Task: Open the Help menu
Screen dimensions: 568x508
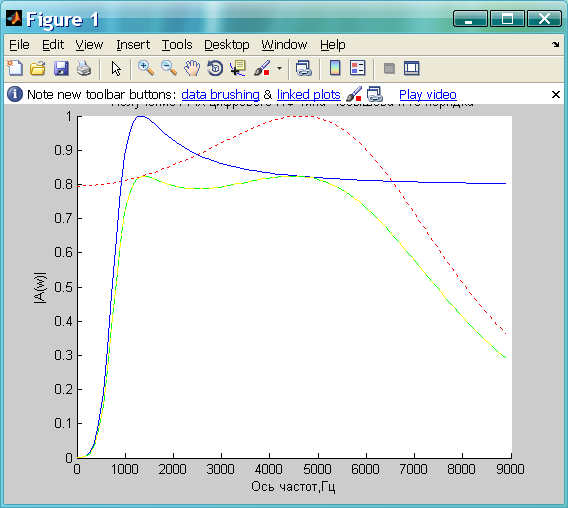Action: (333, 45)
